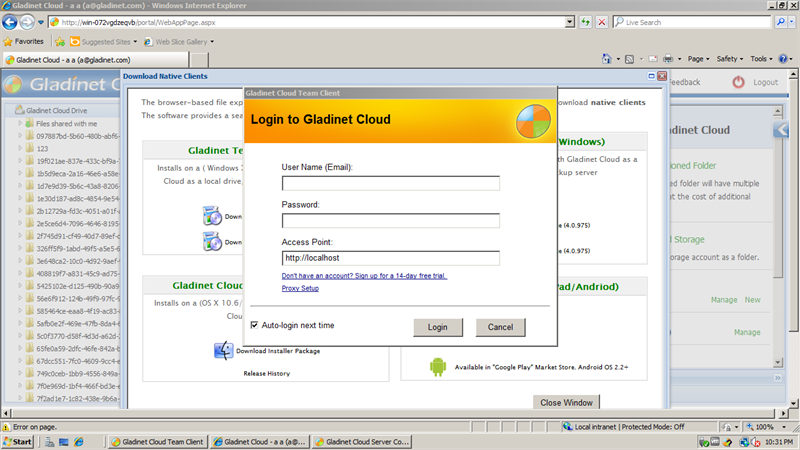This screenshot has height=450, width=800.
Task: Click the Add to Favorites star icon
Action: 60,42
